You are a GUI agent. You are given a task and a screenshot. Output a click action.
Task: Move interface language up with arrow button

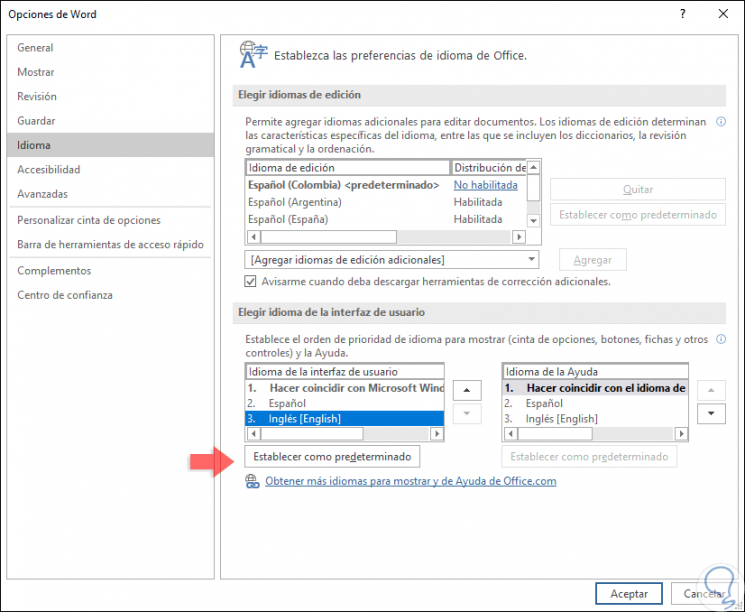tap(467, 390)
